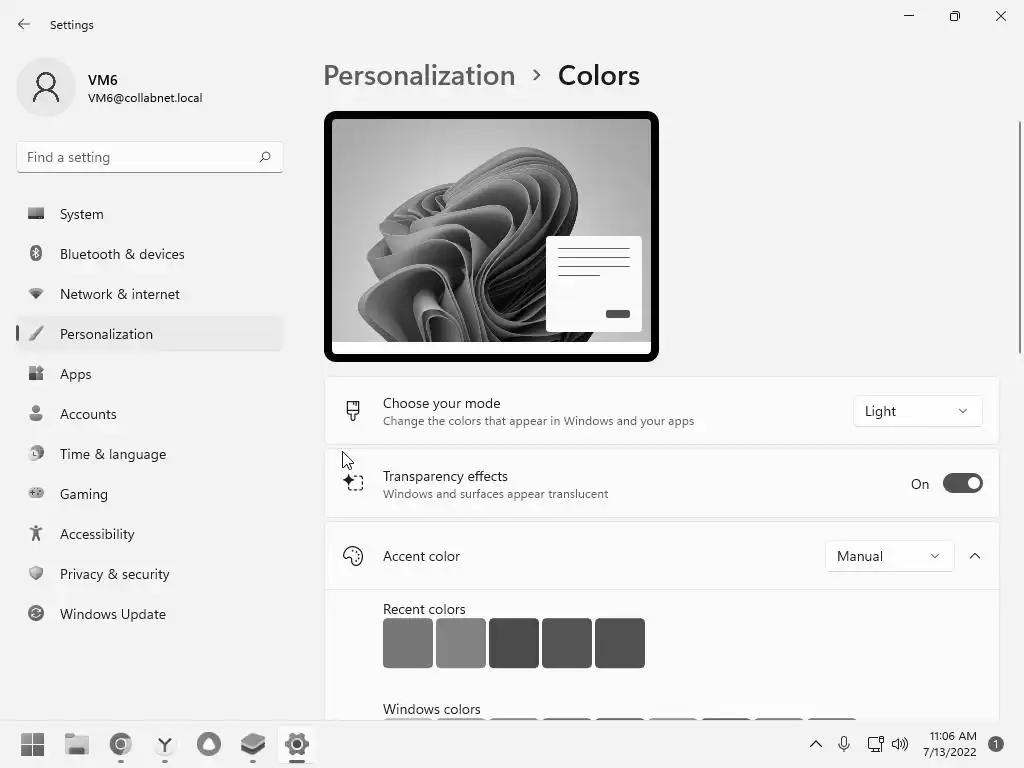Viewport: 1024px width, 768px height.
Task: Open the droplet icon app on the taskbar
Action: click(x=209, y=744)
